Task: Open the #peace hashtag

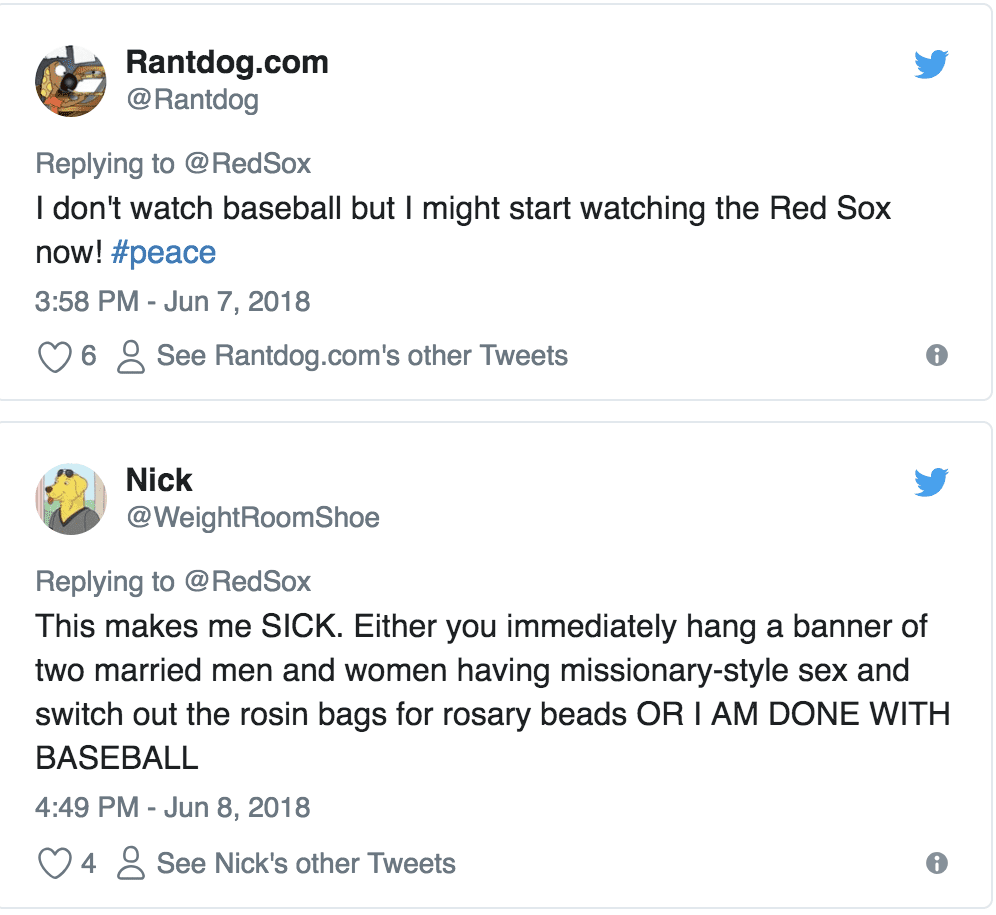Action: click(x=164, y=252)
